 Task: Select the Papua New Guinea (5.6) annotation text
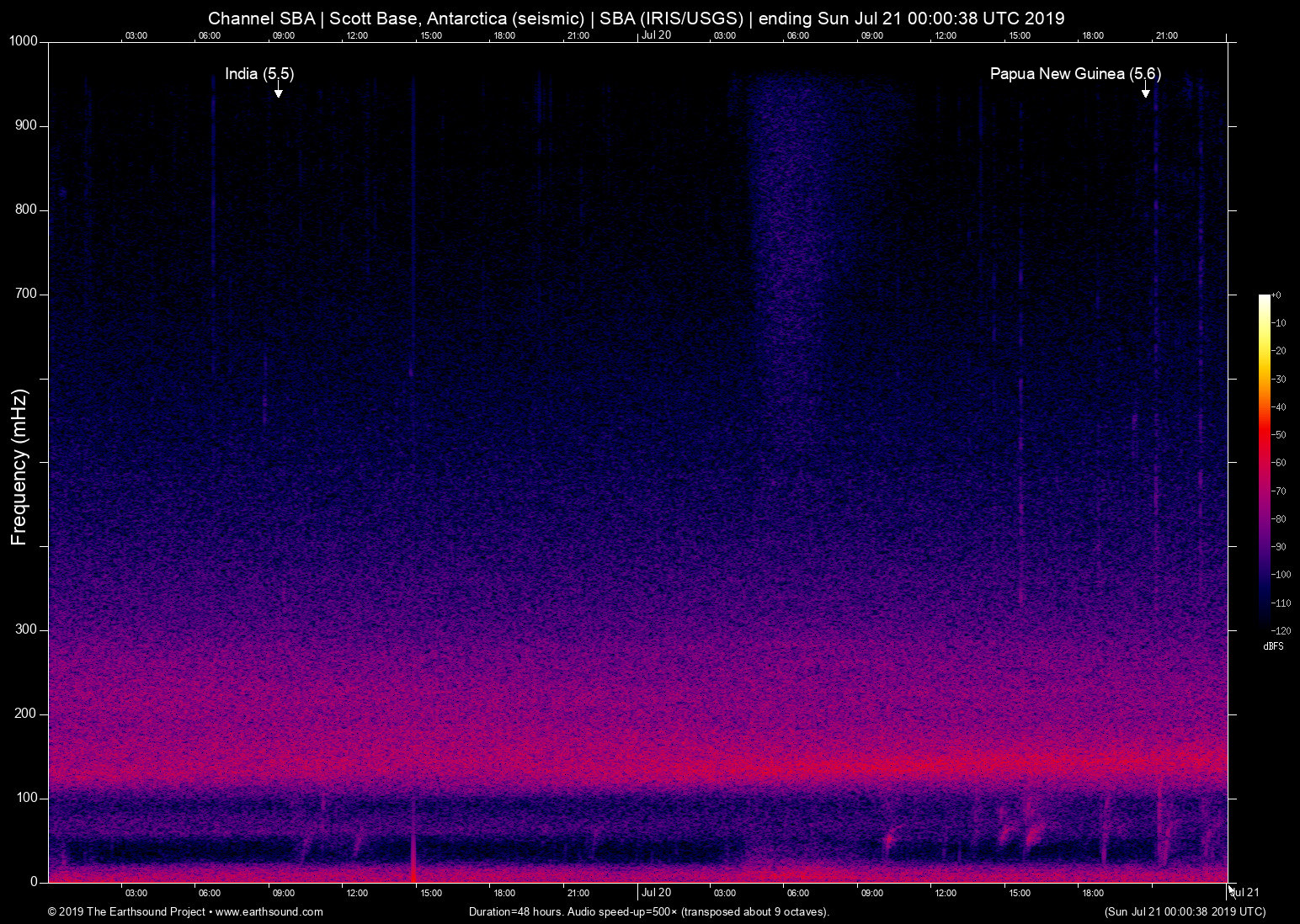[x=1075, y=74]
